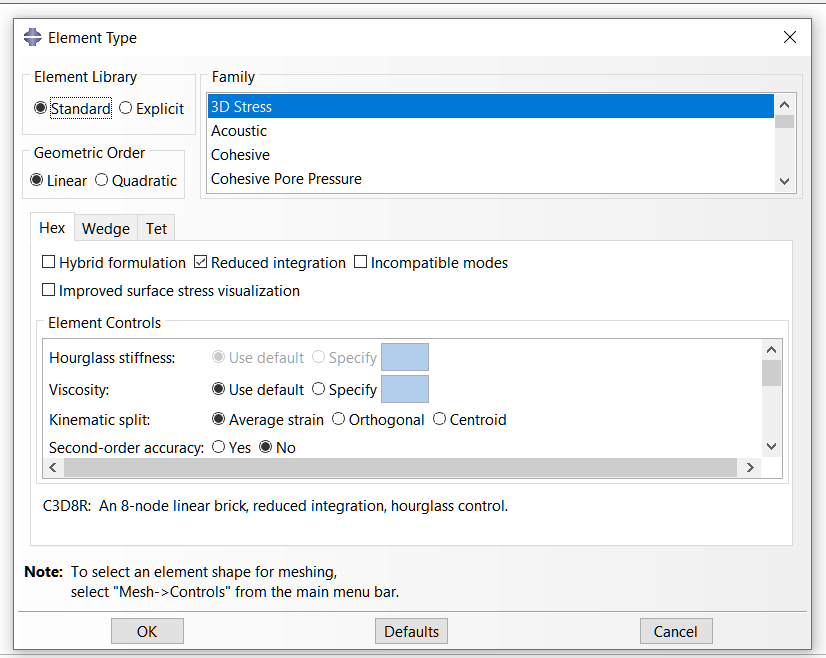Pick Cohesive Pore Pressure family
The width and height of the screenshot is (826, 658).
coord(286,179)
